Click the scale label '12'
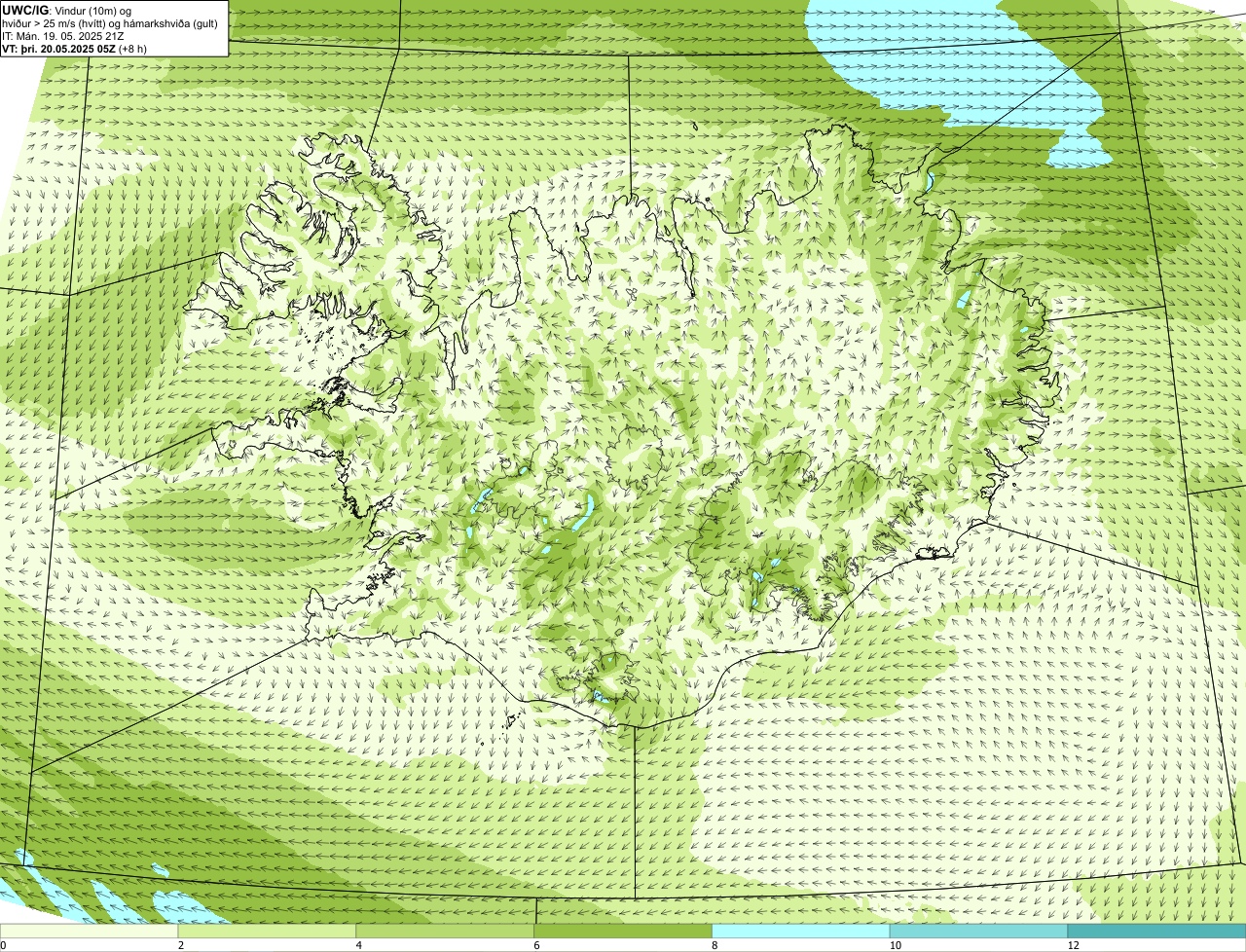The image size is (1246, 952). coord(1073,945)
